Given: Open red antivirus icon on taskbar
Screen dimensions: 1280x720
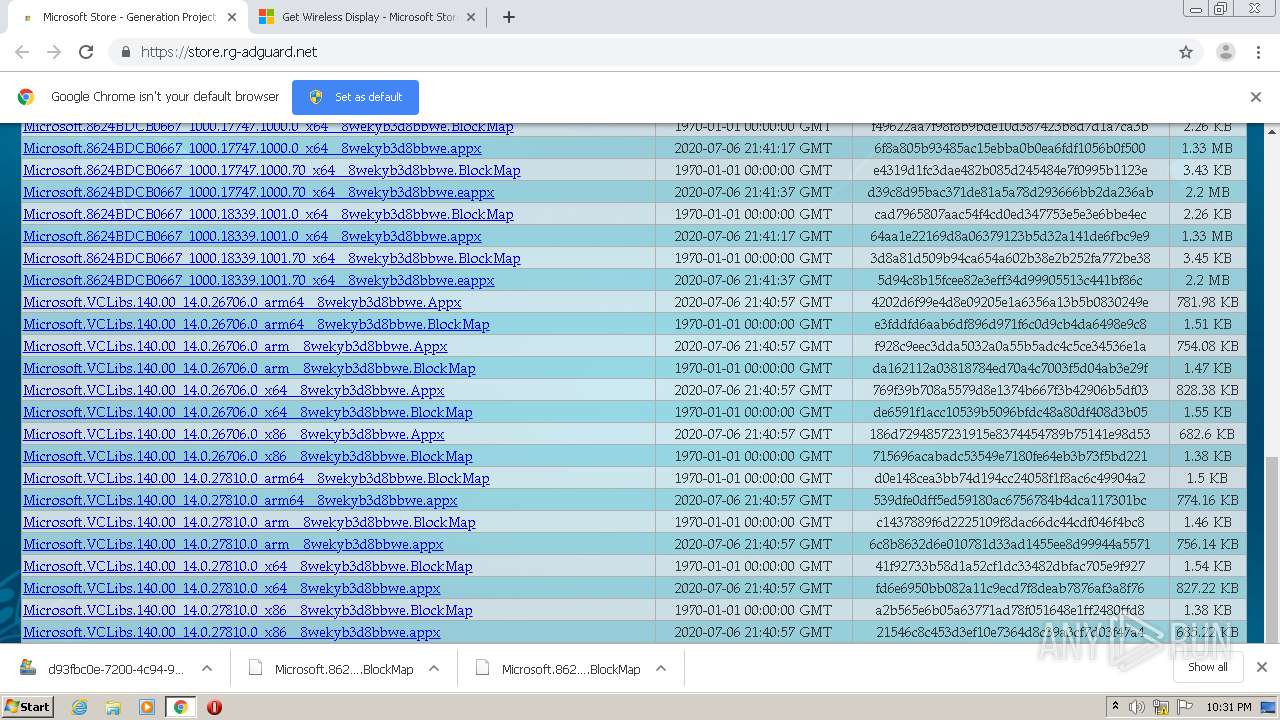Looking at the screenshot, I should point(214,707).
